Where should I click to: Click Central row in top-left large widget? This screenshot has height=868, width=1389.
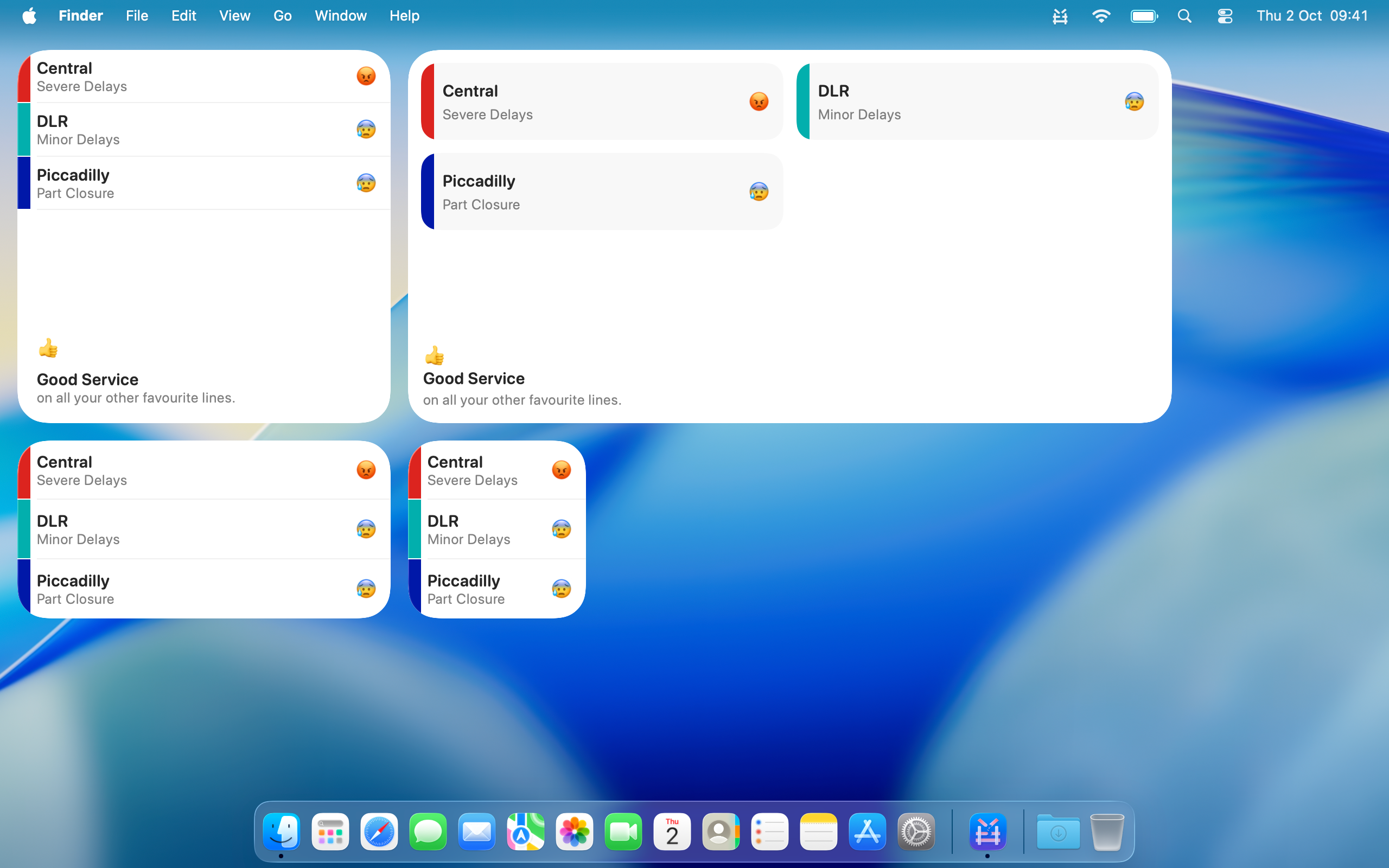204,76
